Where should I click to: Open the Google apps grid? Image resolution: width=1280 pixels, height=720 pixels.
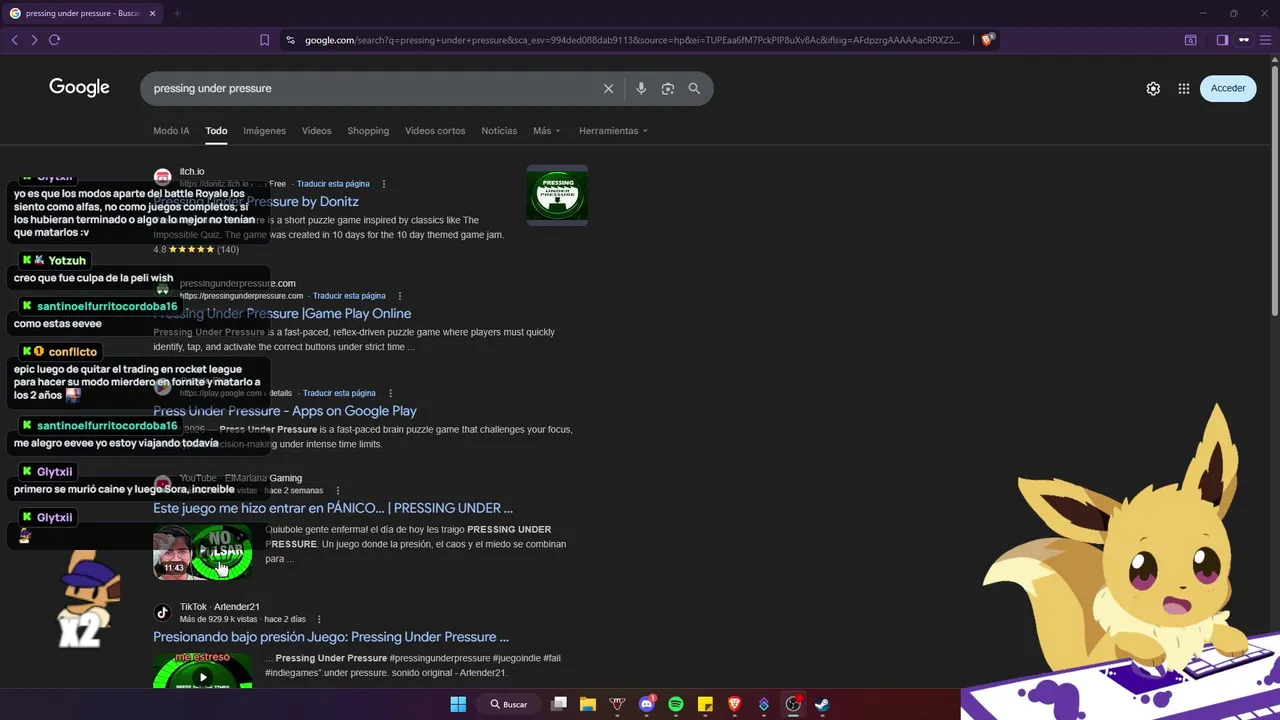pyautogui.click(x=1184, y=88)
